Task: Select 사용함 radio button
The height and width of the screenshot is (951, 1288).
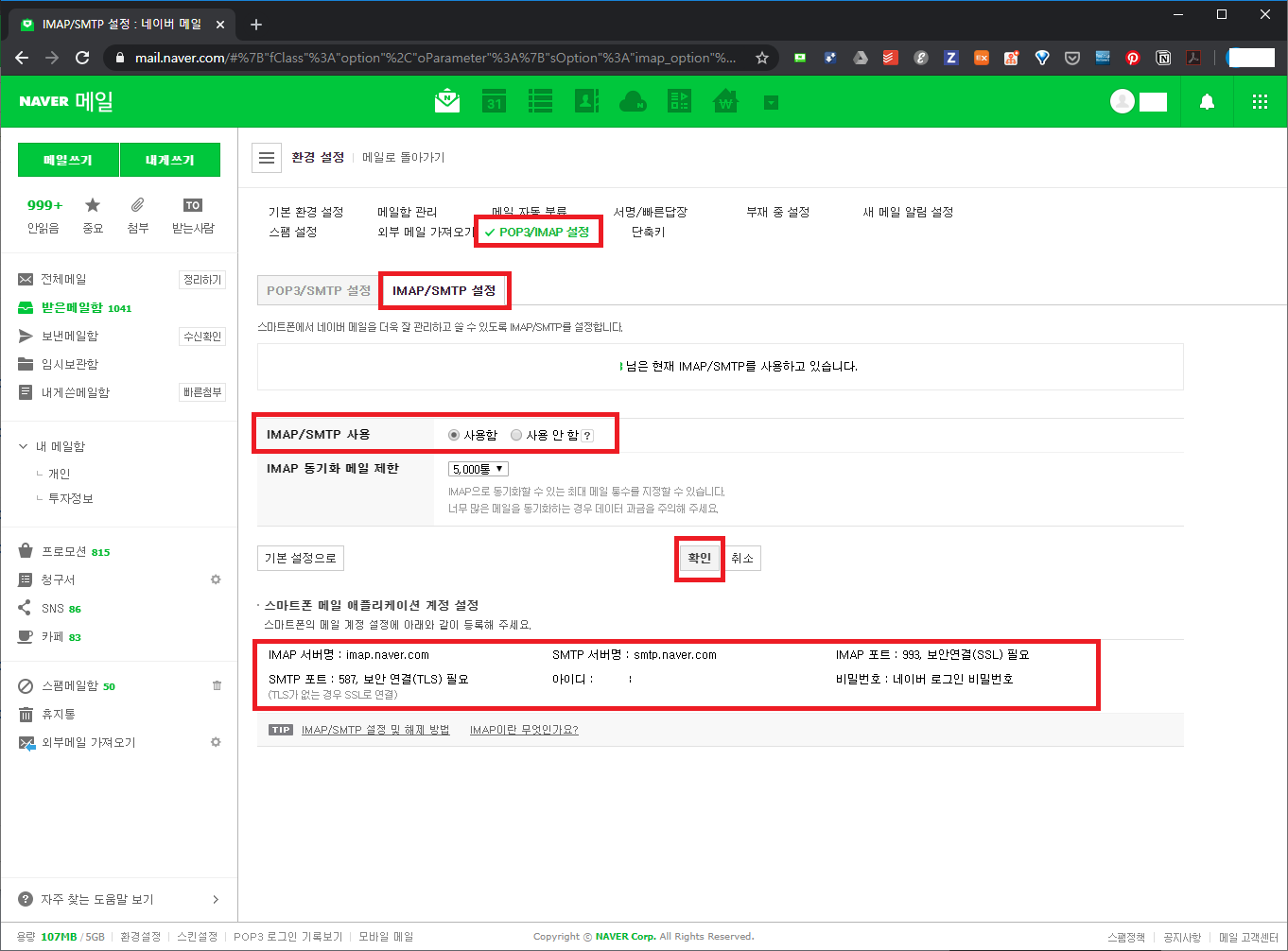Action: 454,435
